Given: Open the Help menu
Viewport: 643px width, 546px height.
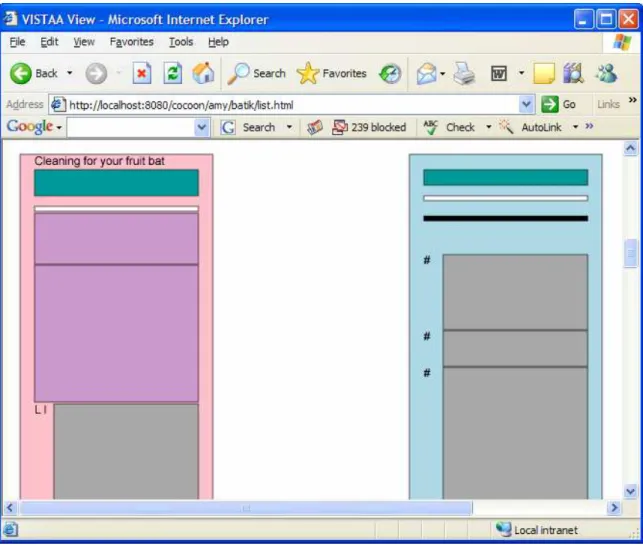Looking at the screenshot, I should click(218, 42).
